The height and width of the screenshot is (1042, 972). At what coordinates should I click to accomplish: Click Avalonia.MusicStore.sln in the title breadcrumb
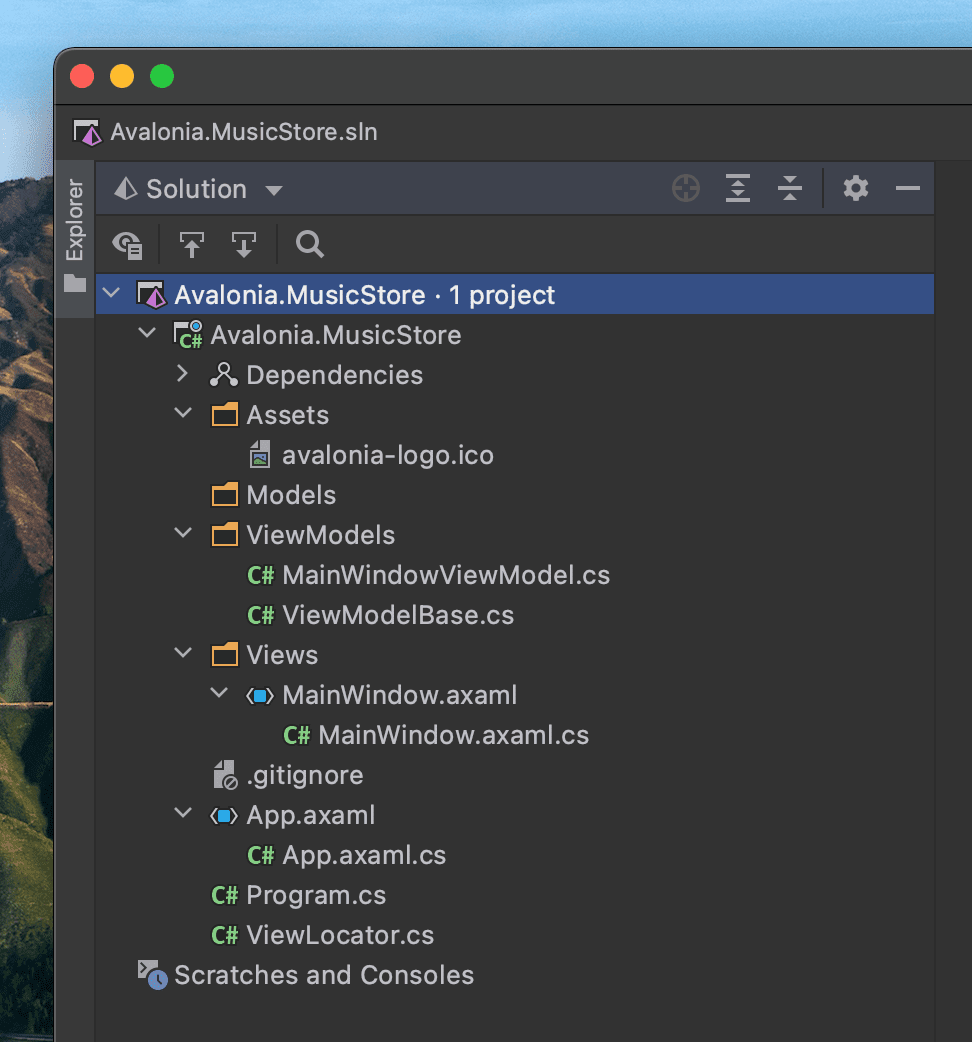tap(243, 132)
